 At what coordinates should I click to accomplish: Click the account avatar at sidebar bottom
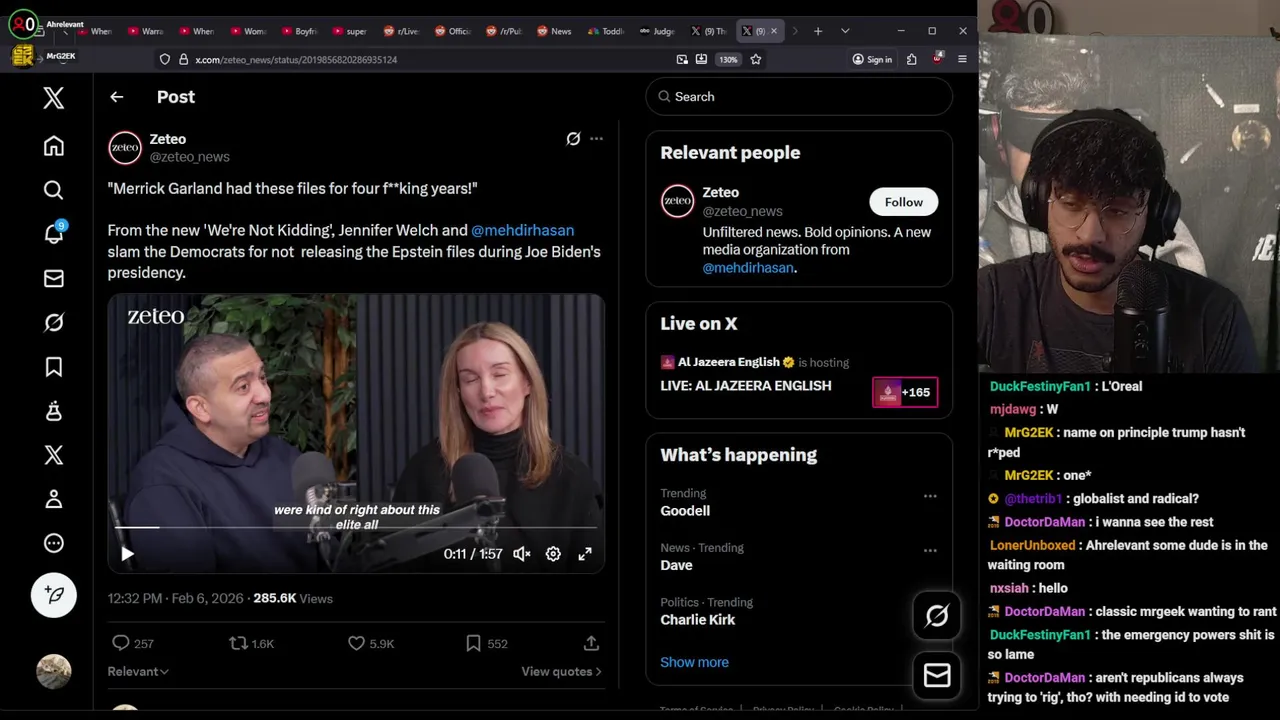point(54,671)
